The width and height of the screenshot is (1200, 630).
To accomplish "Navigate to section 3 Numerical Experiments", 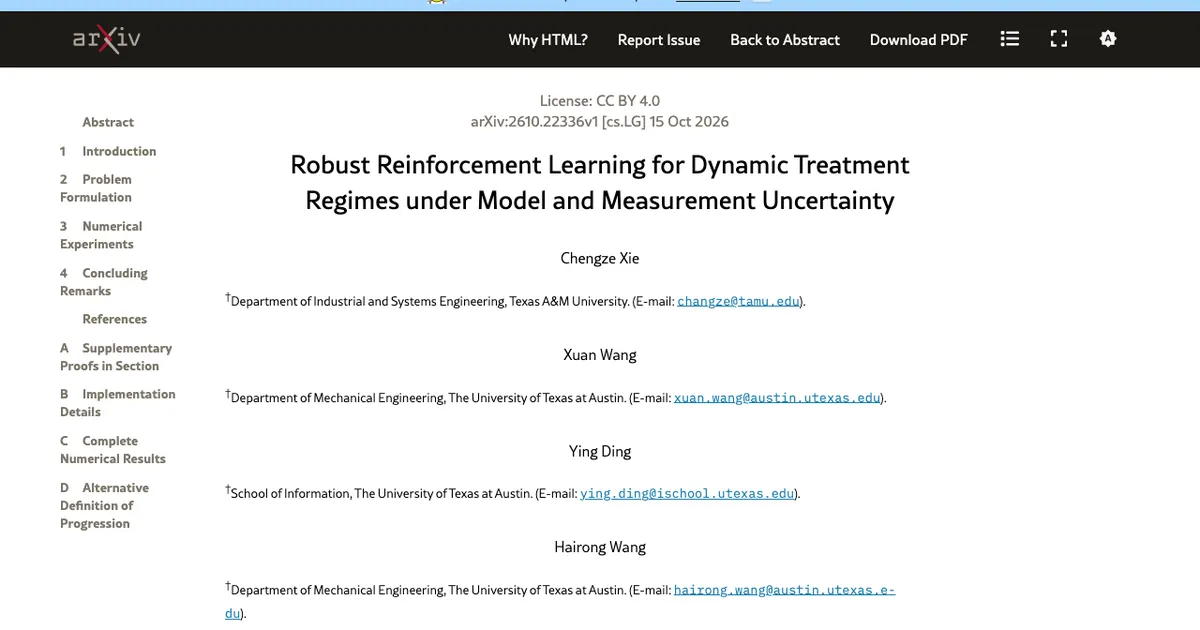I will point(101,235).
